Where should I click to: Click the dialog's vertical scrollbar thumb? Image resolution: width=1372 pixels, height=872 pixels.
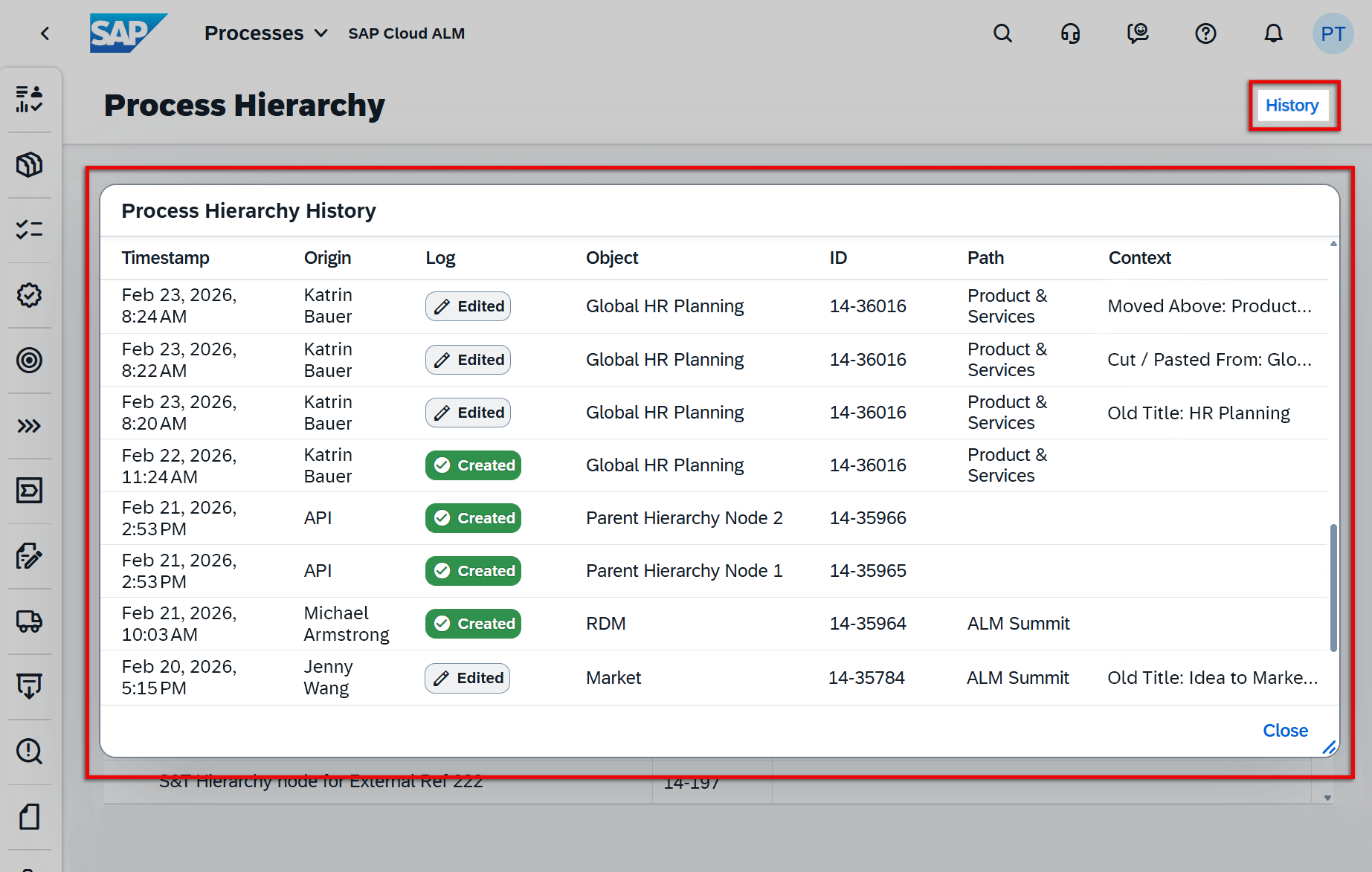pyautogui.click(x=1333, y=587)
